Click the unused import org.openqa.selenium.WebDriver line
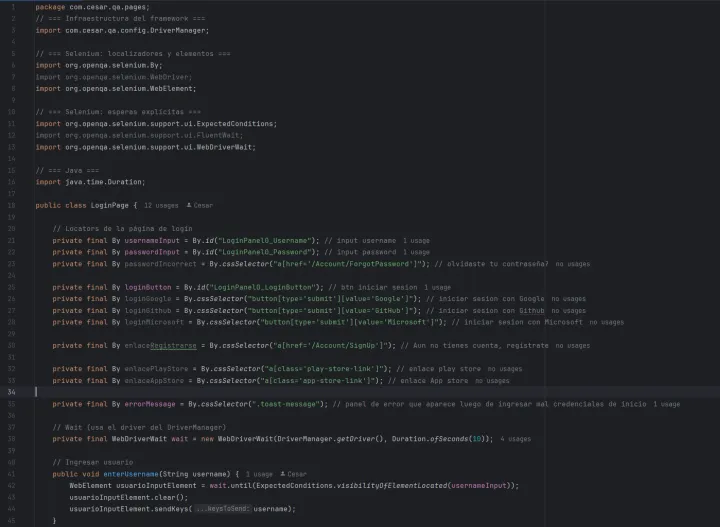Image resolution: width=720 pixels, height=527 pixels. tap(114, 77)
